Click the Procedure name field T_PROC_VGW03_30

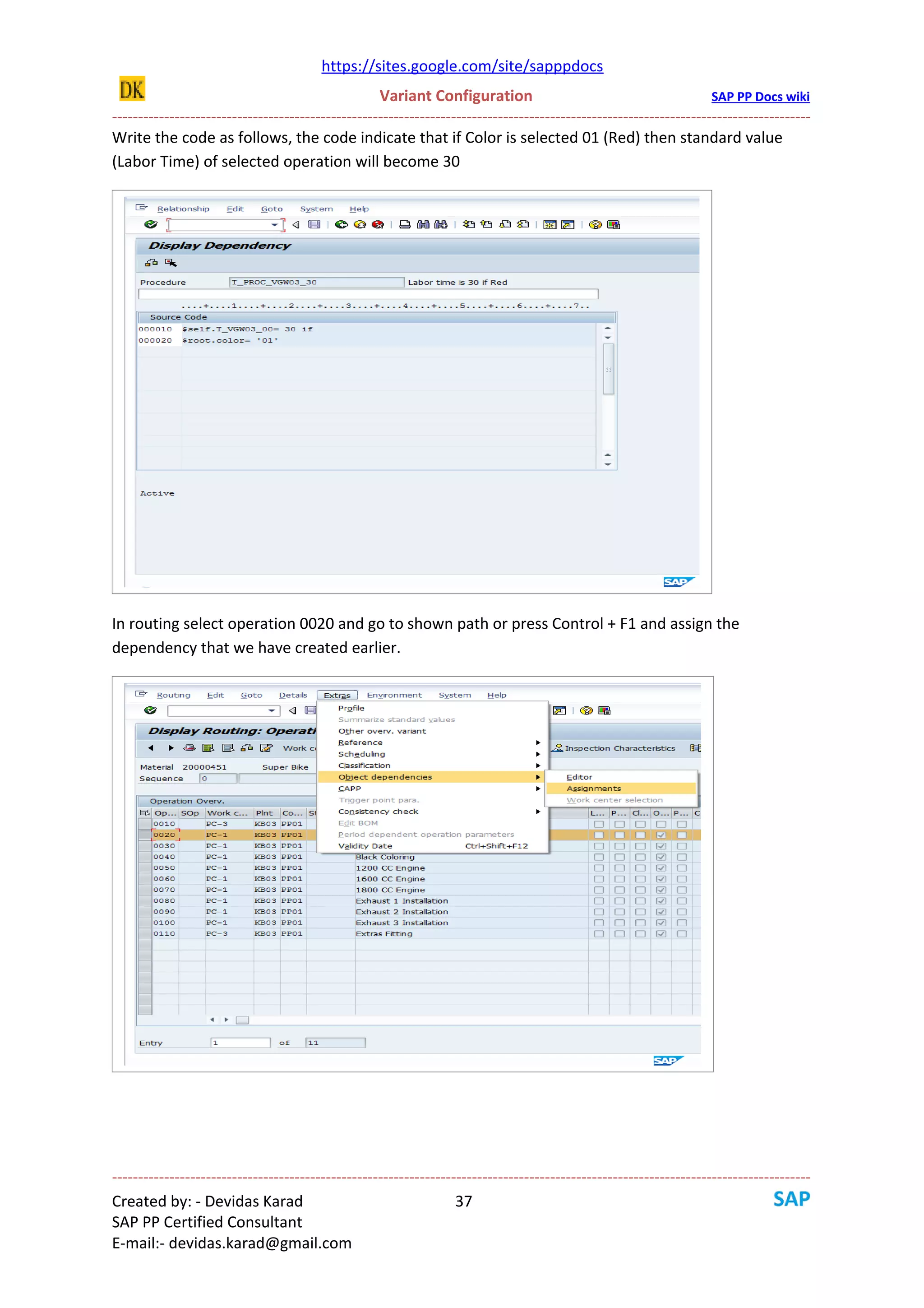317,282
